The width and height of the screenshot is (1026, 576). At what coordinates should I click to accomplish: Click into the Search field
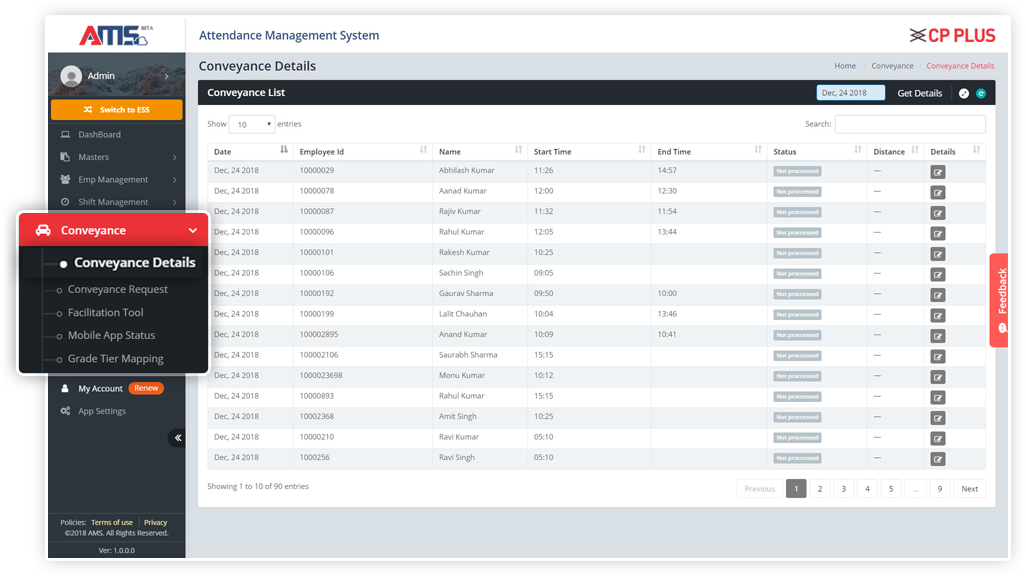coord(910,124)
